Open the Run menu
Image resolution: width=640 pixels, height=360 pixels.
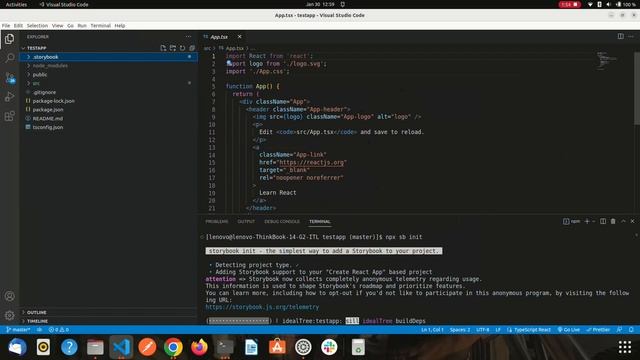82,25
